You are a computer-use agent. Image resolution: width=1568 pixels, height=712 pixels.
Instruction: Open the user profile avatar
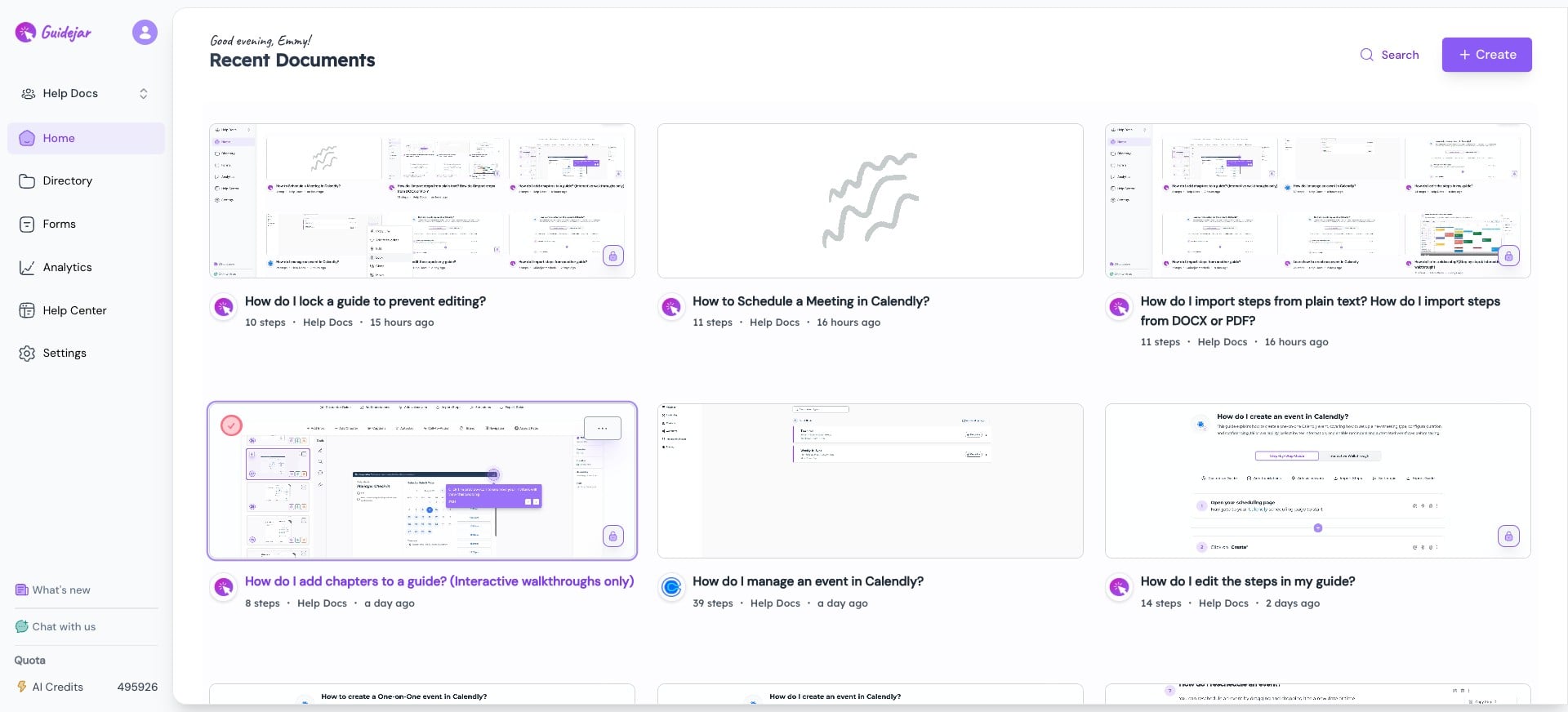145,33
